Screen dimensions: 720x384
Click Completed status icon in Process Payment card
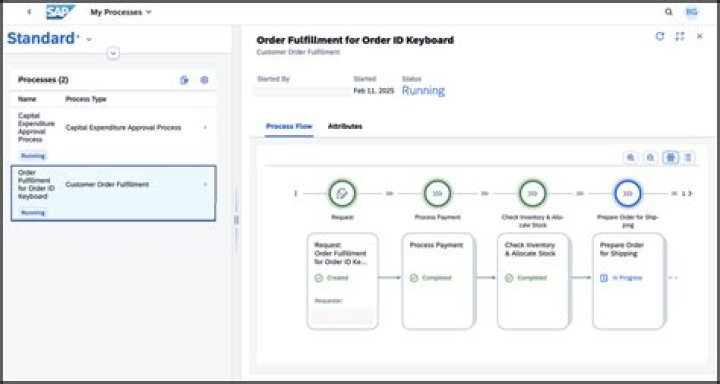[x=414, y=278]
